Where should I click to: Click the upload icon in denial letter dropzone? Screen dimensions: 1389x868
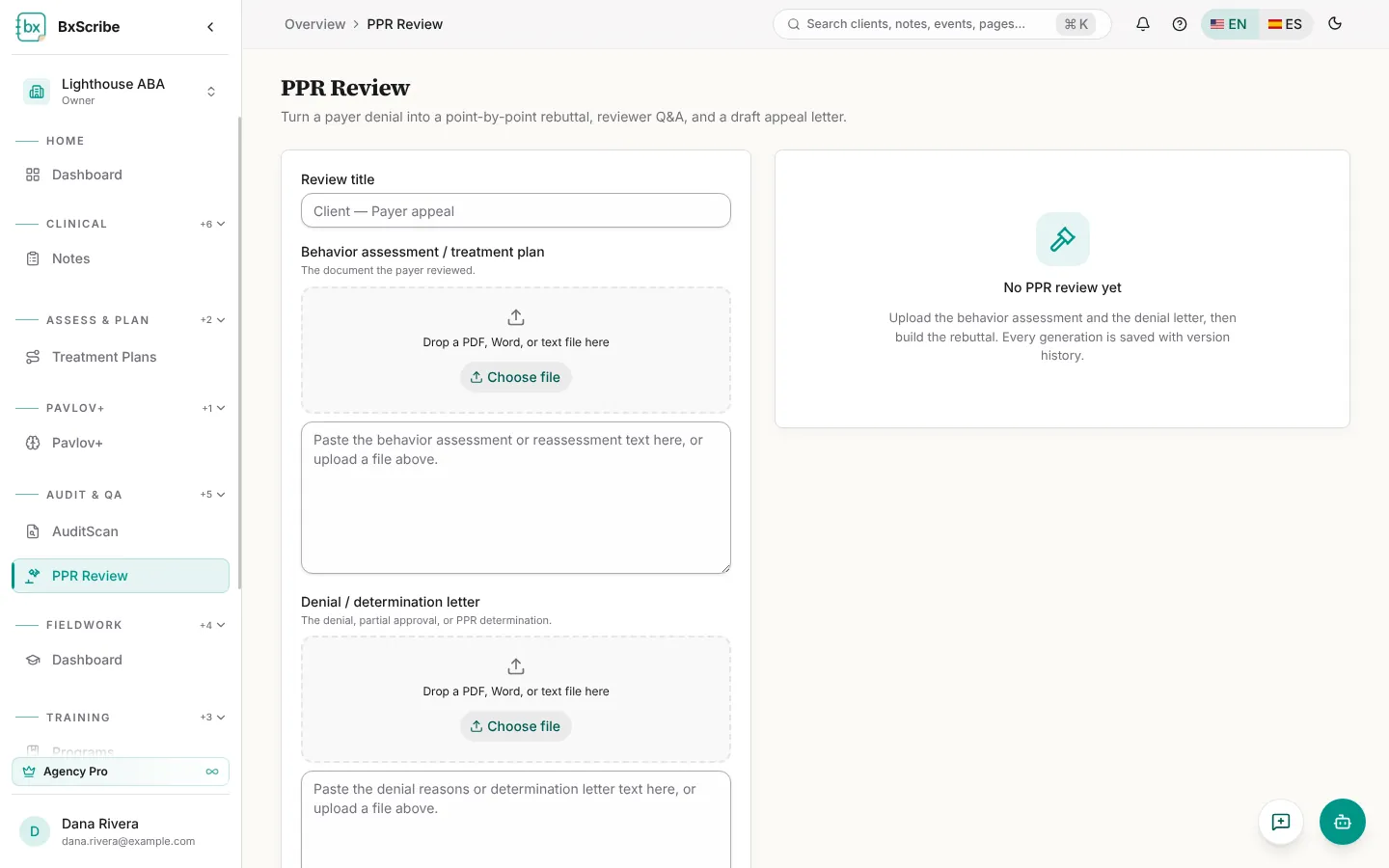click(x=516, y=666)
